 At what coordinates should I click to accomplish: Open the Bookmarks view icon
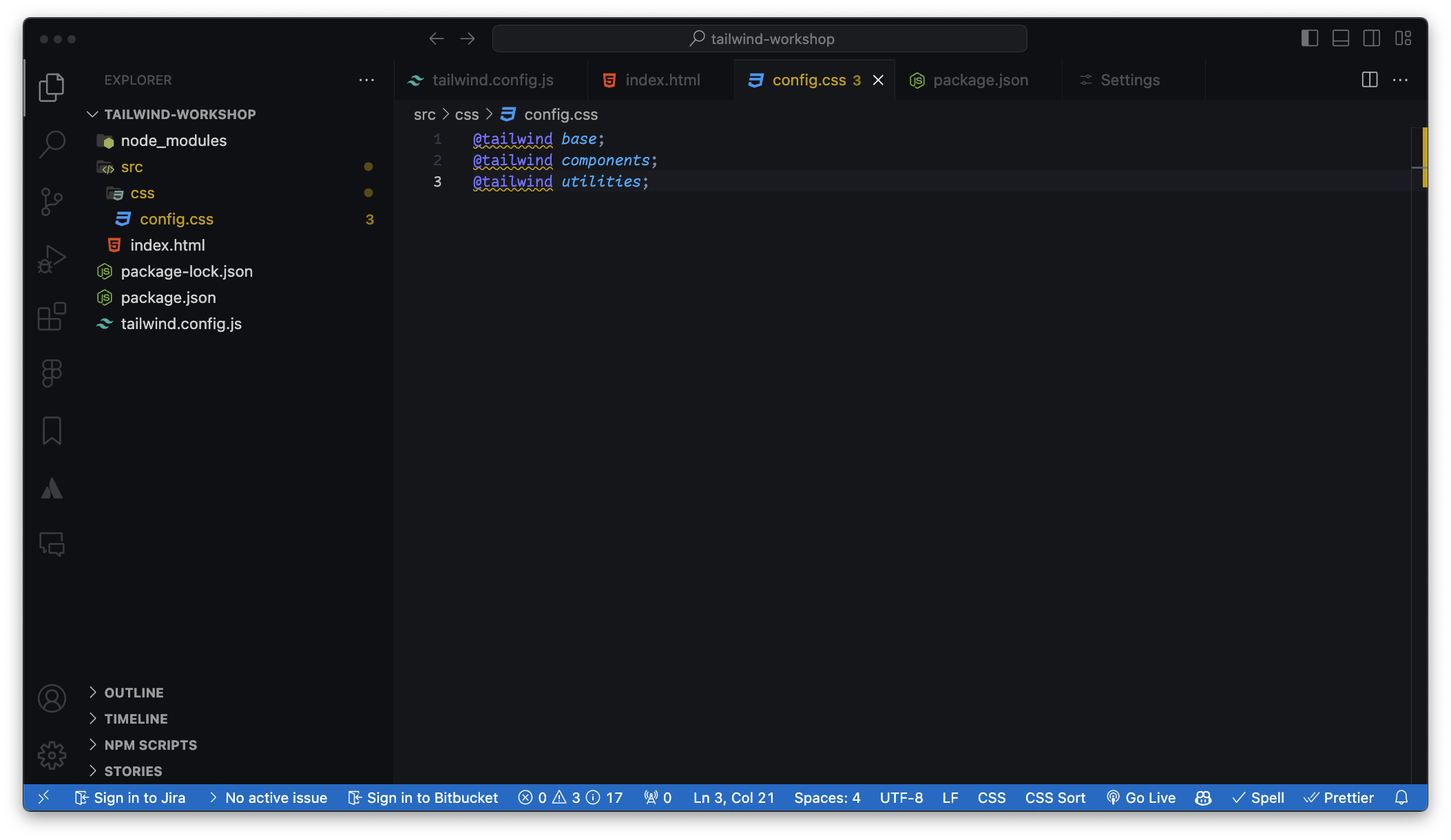[52, 431]
